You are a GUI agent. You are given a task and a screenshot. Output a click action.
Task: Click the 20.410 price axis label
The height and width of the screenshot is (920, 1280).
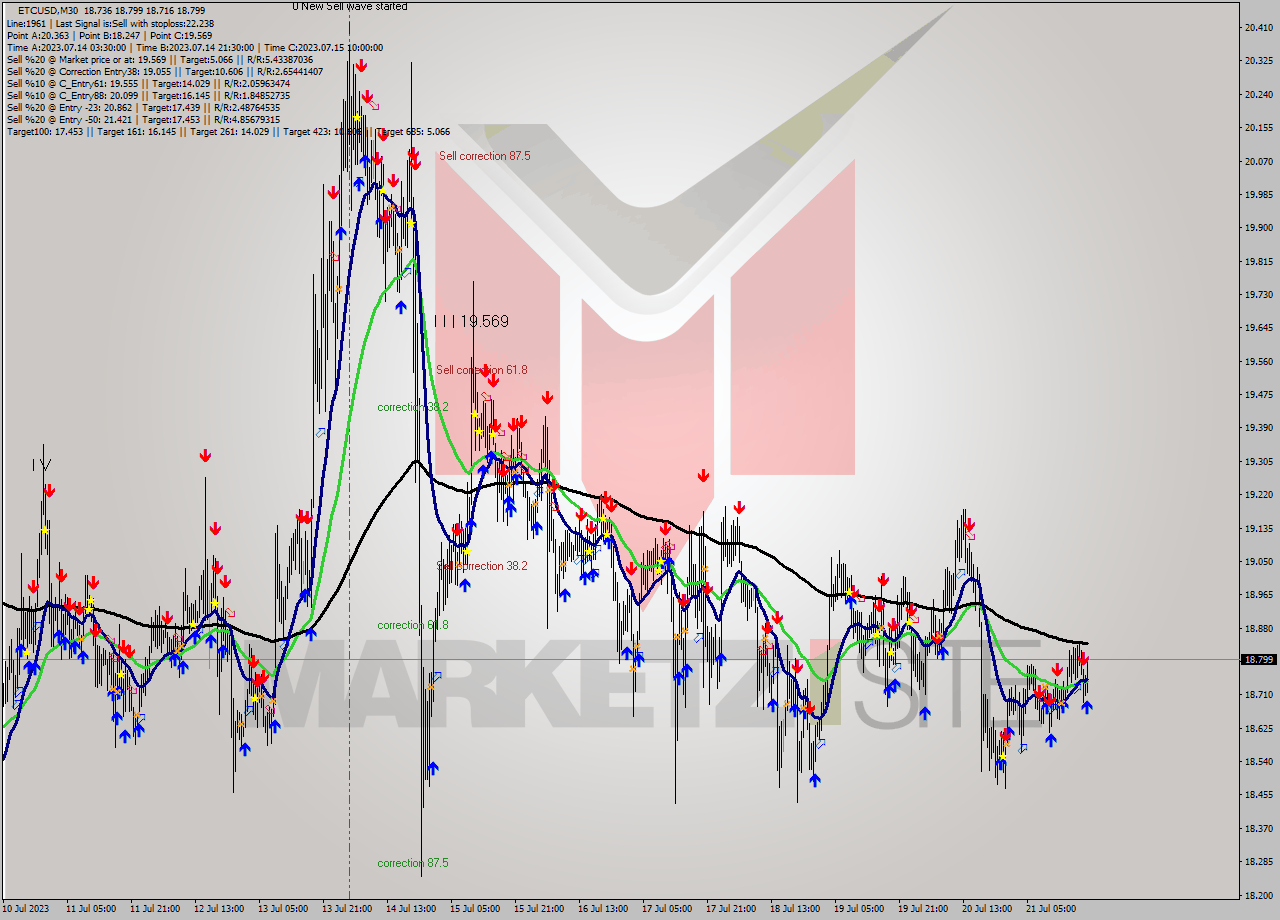tap(1258, 27)
